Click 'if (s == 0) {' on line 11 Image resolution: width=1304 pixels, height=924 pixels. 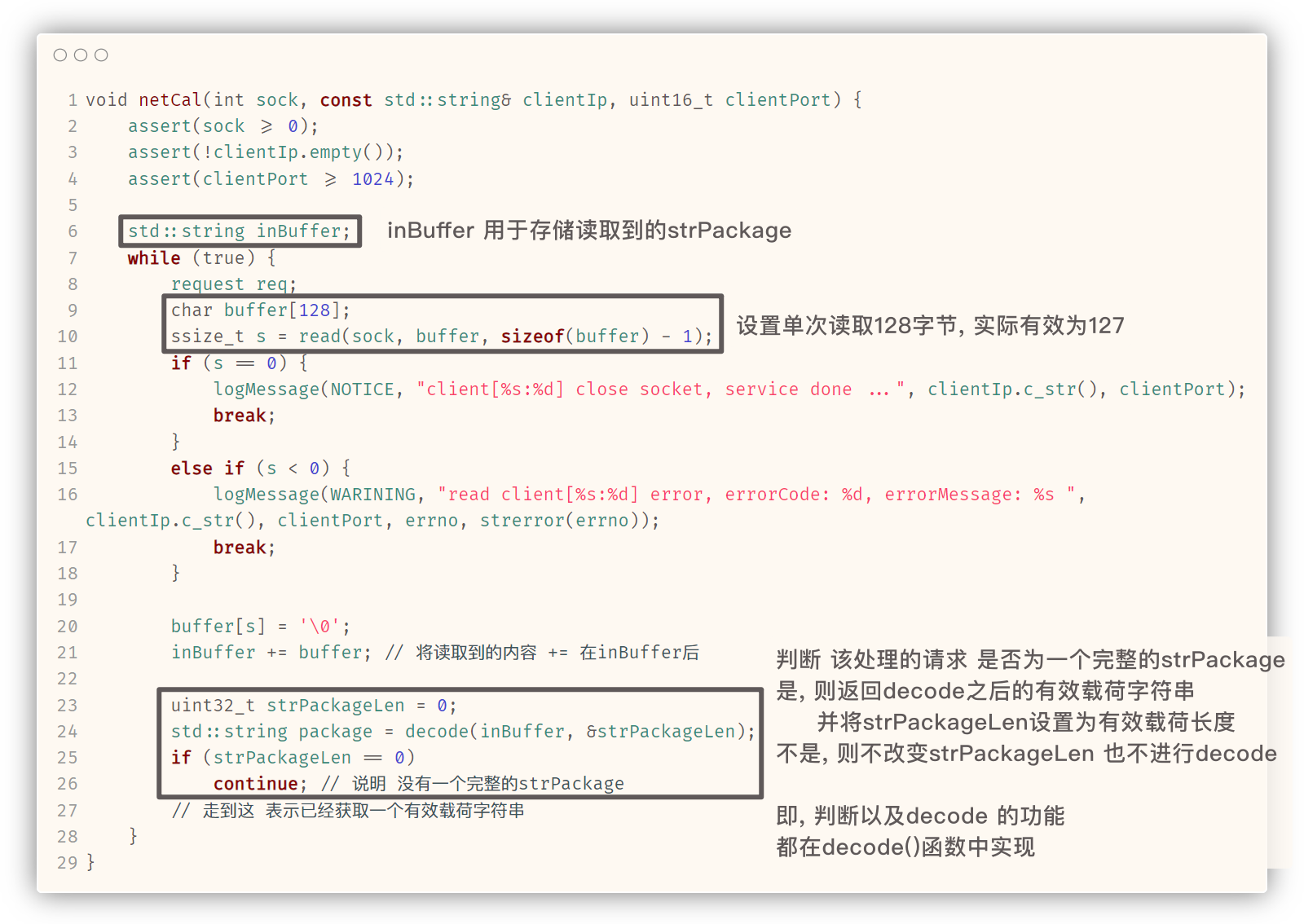click(239, 363)
